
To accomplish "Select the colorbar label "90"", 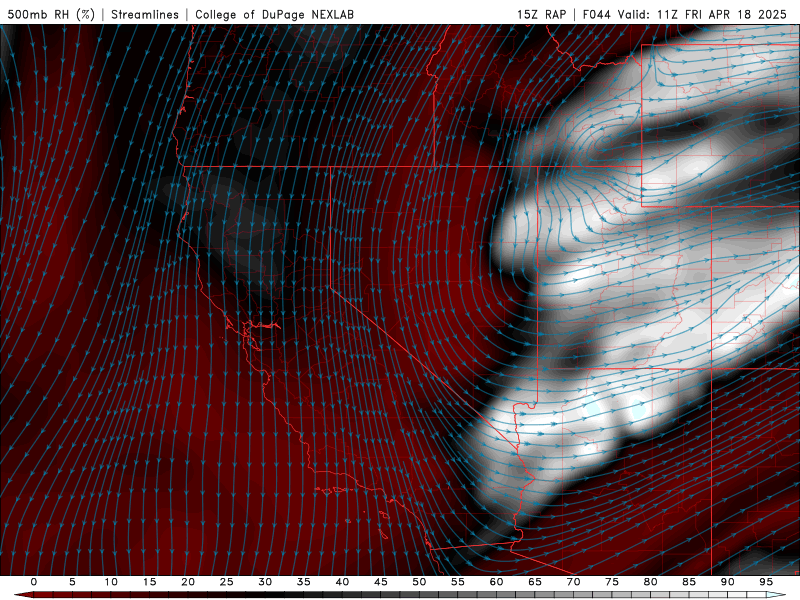I will coord(728,582).
